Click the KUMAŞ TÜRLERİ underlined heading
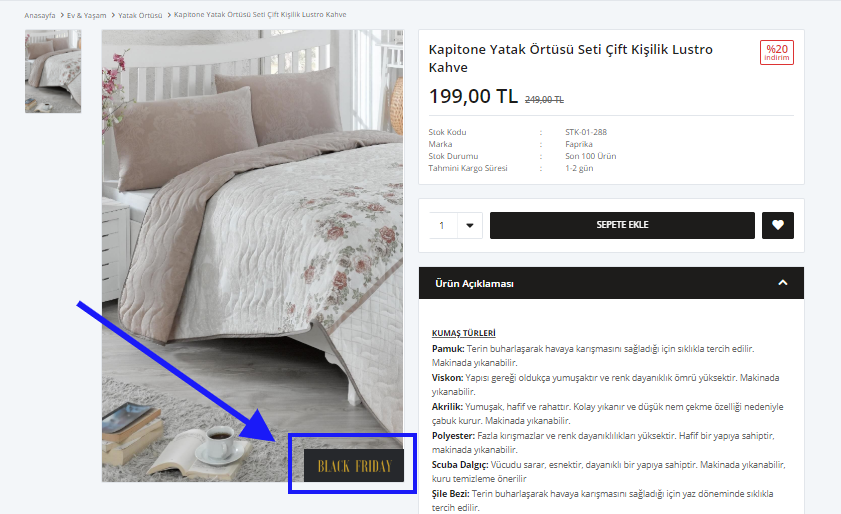Image resolution: width=841 pixels, height=514 pixels. click(463, 333)
